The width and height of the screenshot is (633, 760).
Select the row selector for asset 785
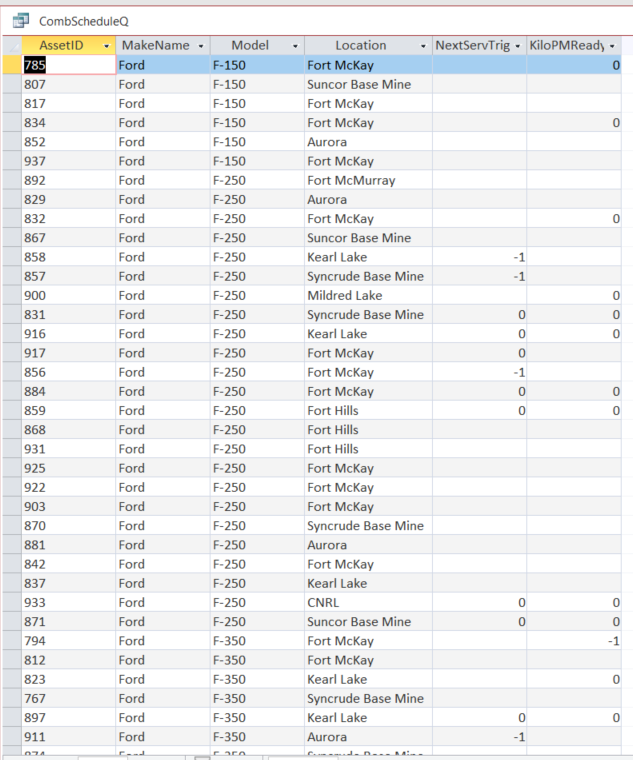(11, 65)
